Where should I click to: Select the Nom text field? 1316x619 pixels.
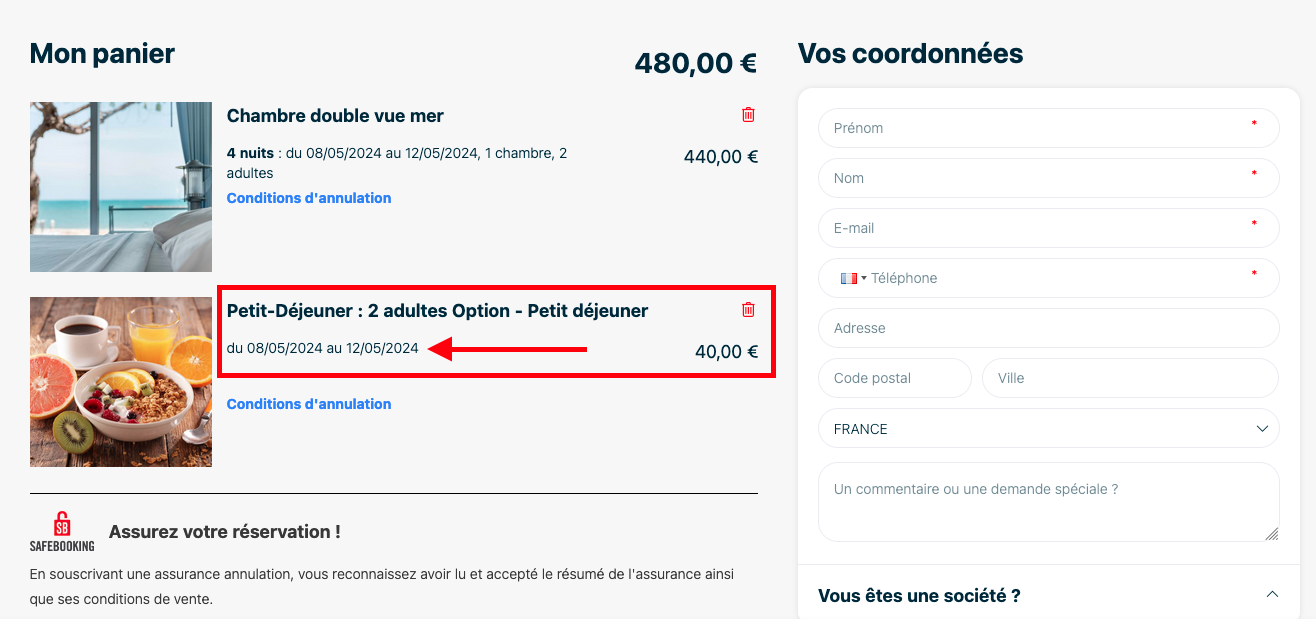1049,178
